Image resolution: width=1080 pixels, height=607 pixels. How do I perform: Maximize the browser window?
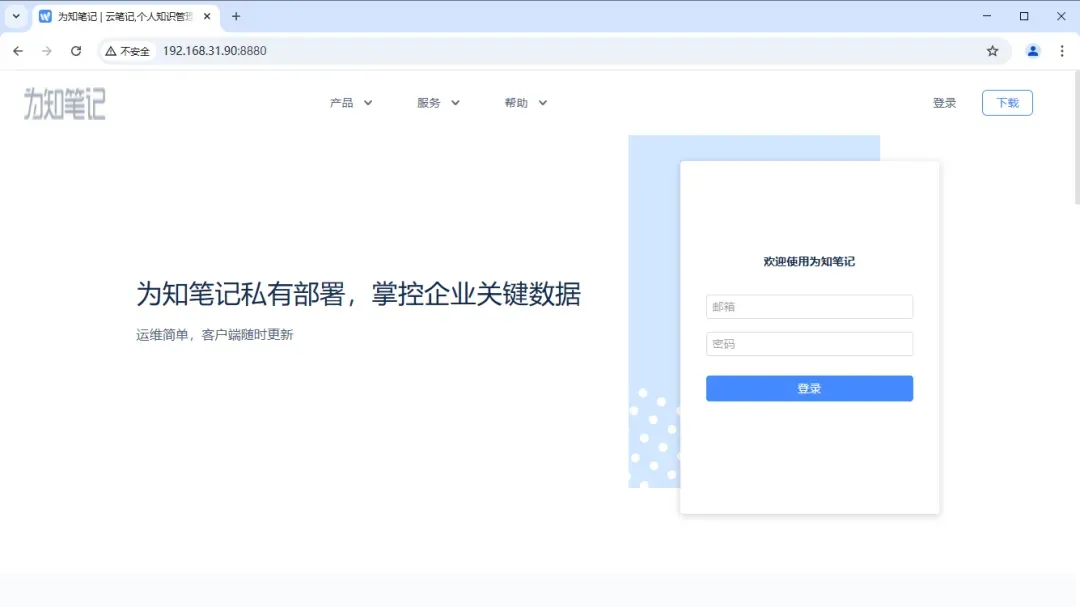click(x=1024, y=16)
